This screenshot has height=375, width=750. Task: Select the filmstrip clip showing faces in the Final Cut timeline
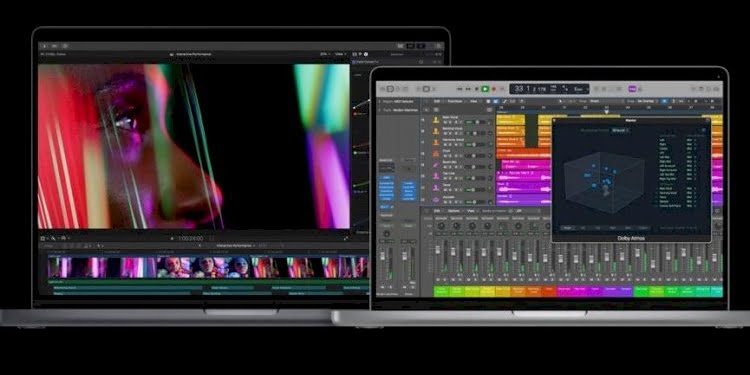[204, 267]
